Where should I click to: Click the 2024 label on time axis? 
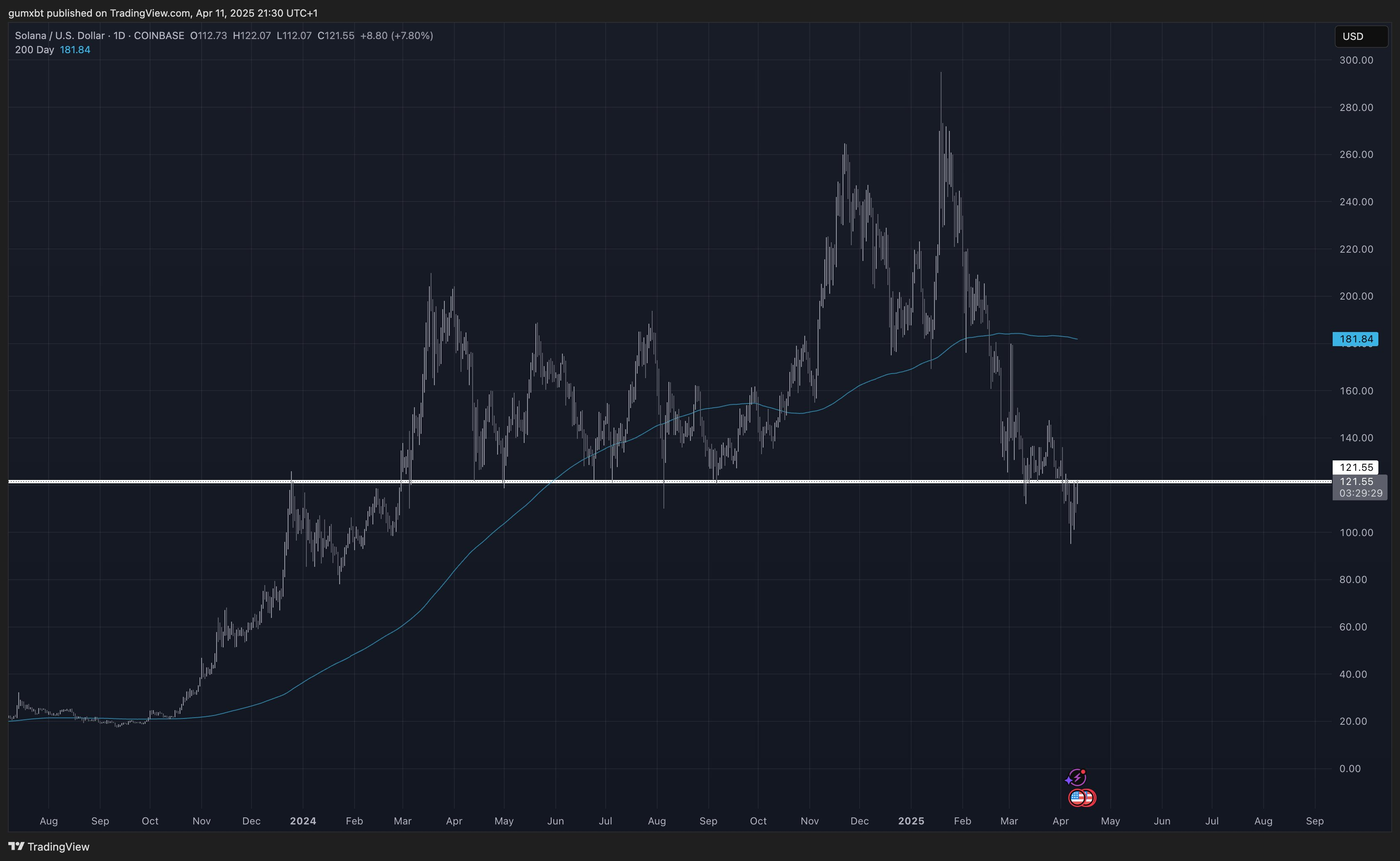click(x=303, y=821)
